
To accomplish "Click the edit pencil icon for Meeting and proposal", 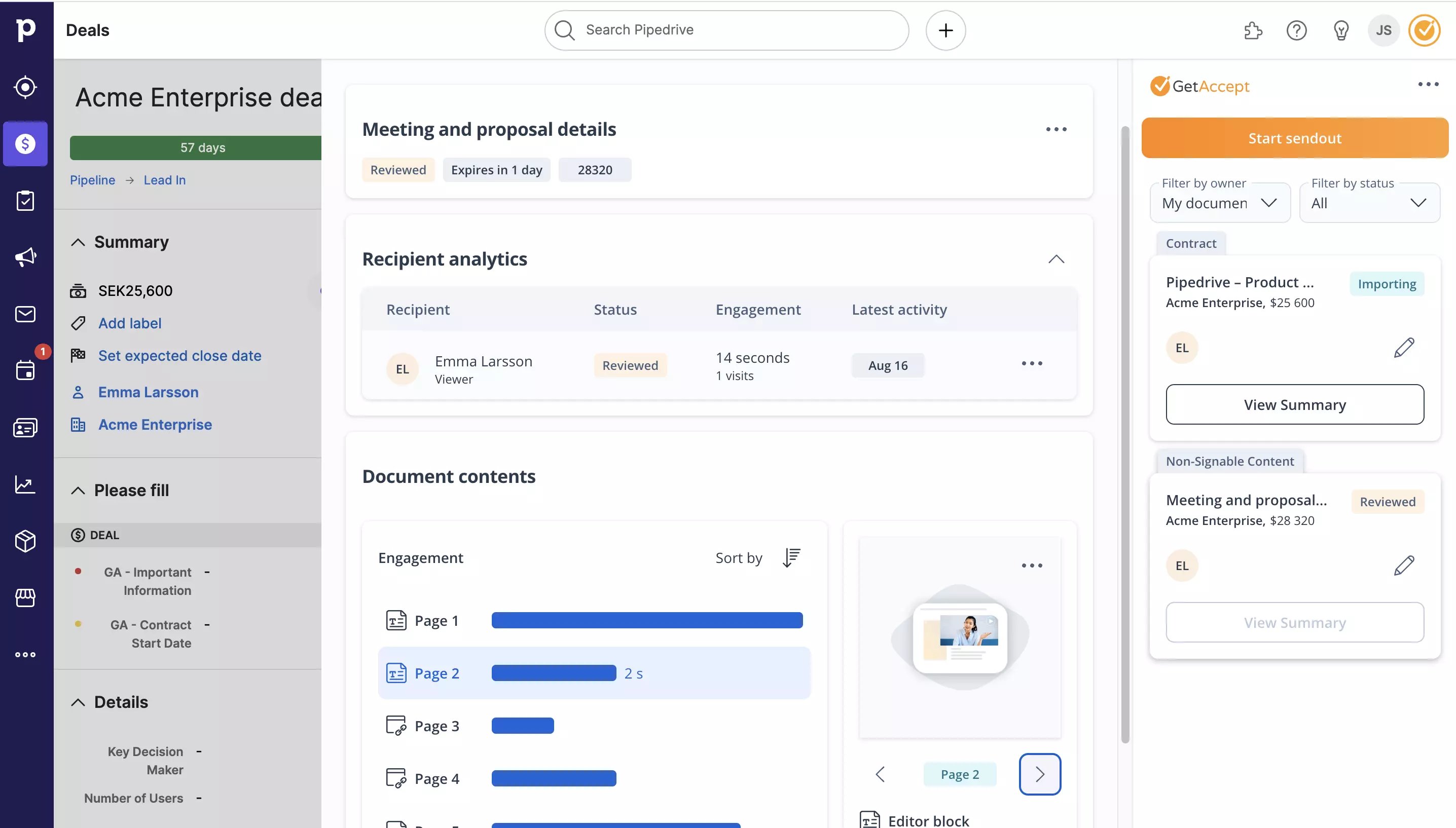I will click(1403, 565).
